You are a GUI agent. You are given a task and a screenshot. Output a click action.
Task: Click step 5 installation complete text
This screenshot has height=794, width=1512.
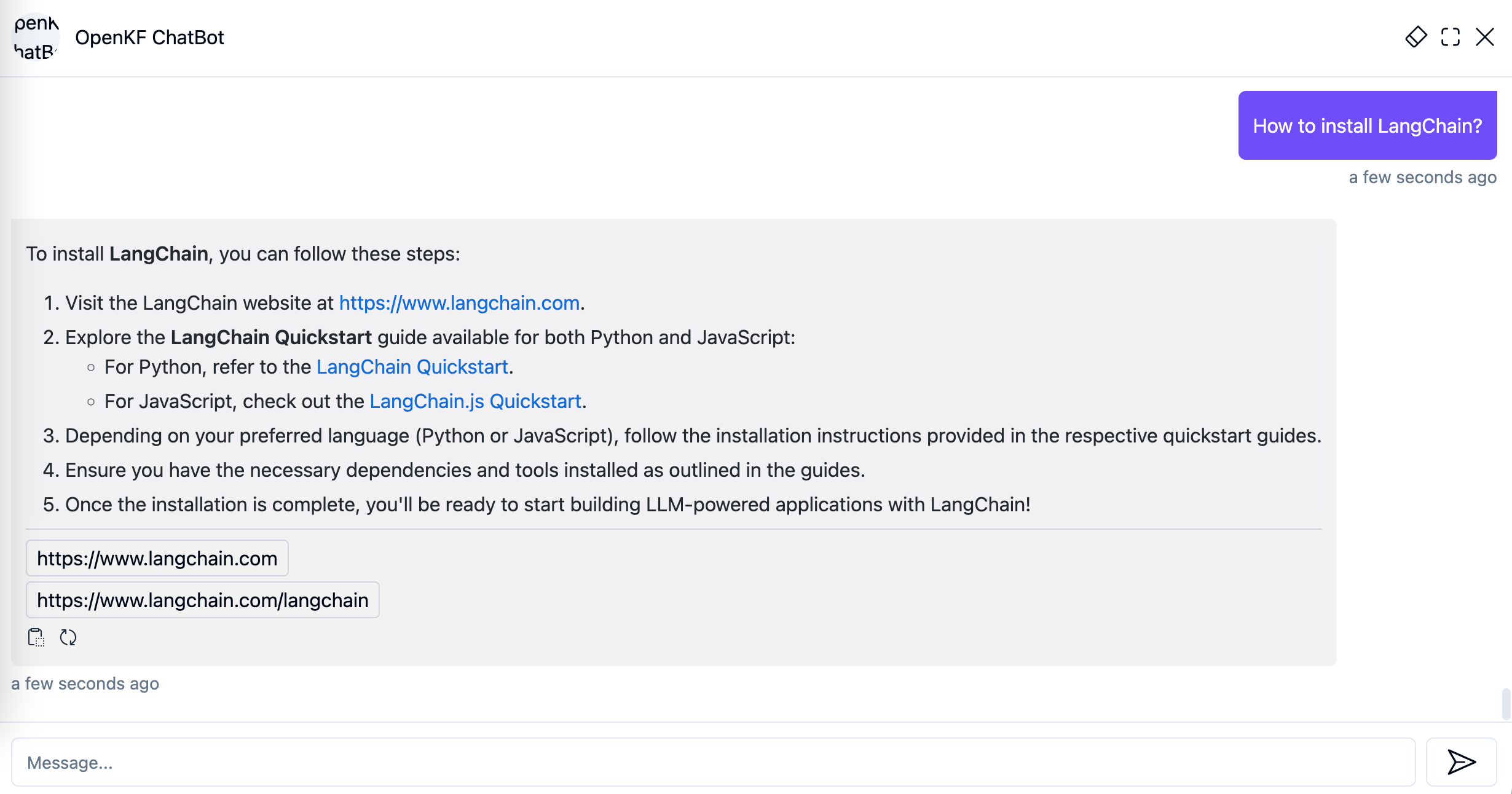(x=547, y=505)
